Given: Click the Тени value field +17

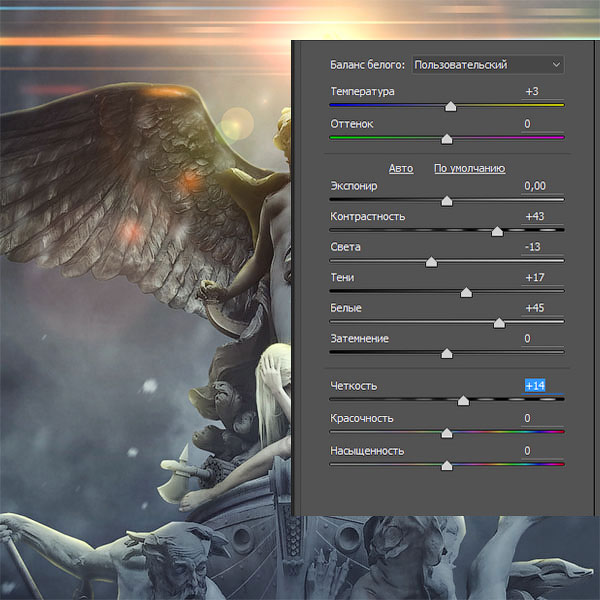Looking at the screenshot, I should pos(542,278).
